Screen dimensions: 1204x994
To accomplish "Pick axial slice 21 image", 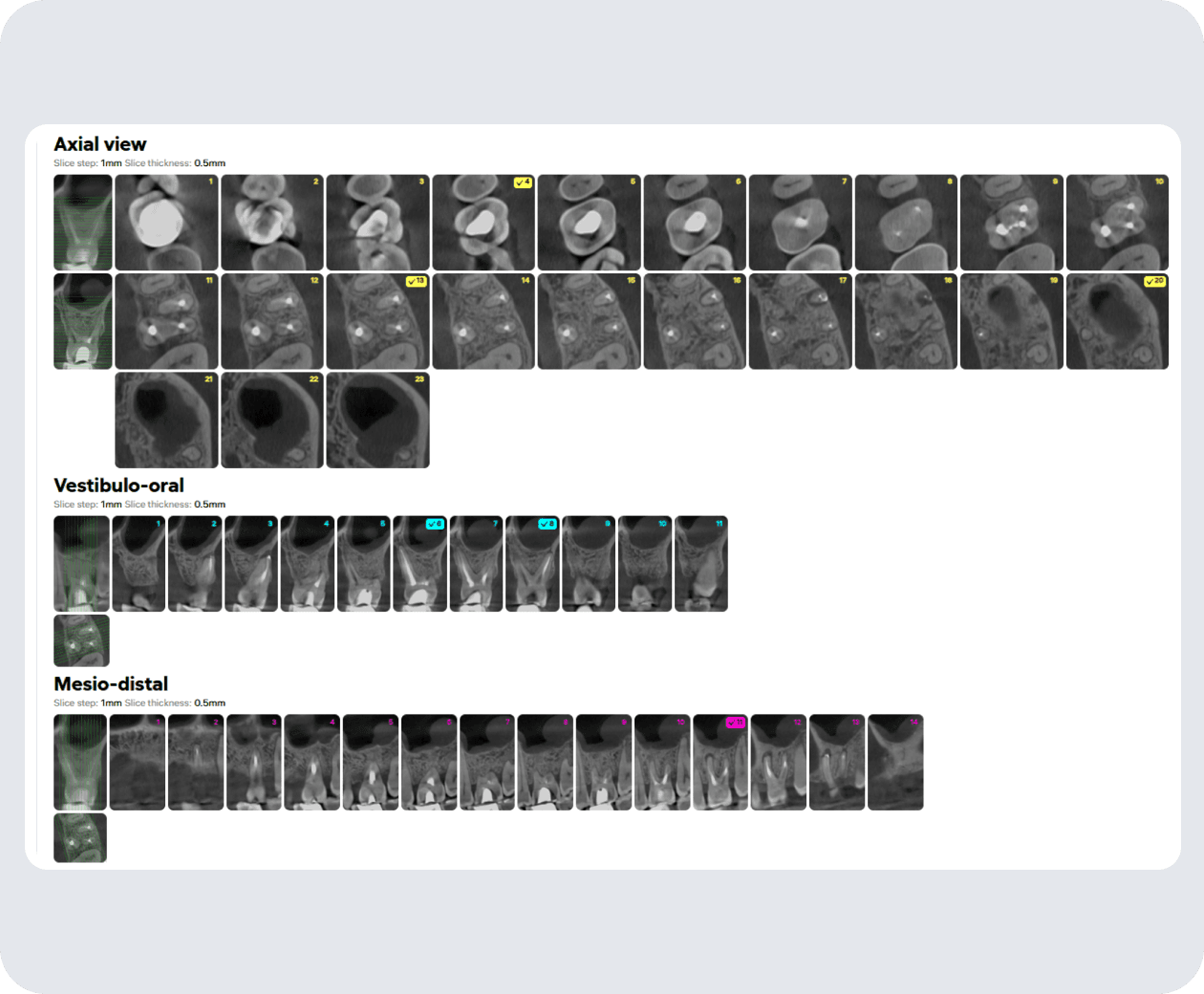I will [x=166, y=421].
